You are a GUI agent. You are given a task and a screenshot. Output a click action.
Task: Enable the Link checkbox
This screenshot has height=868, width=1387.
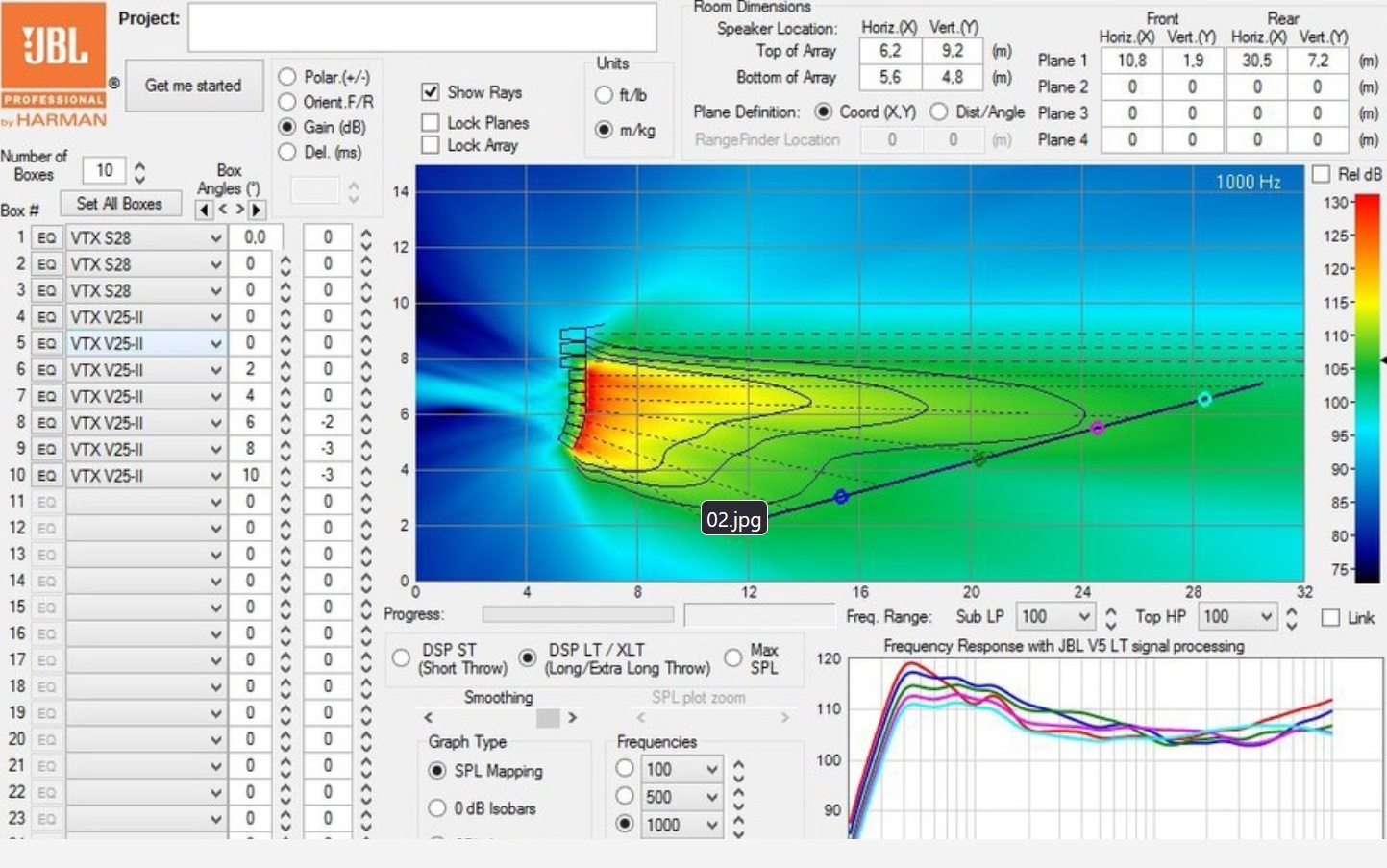1331,618
